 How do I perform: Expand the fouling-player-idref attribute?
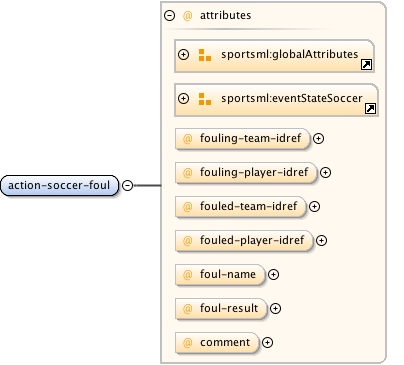click(x=326, y=173)
